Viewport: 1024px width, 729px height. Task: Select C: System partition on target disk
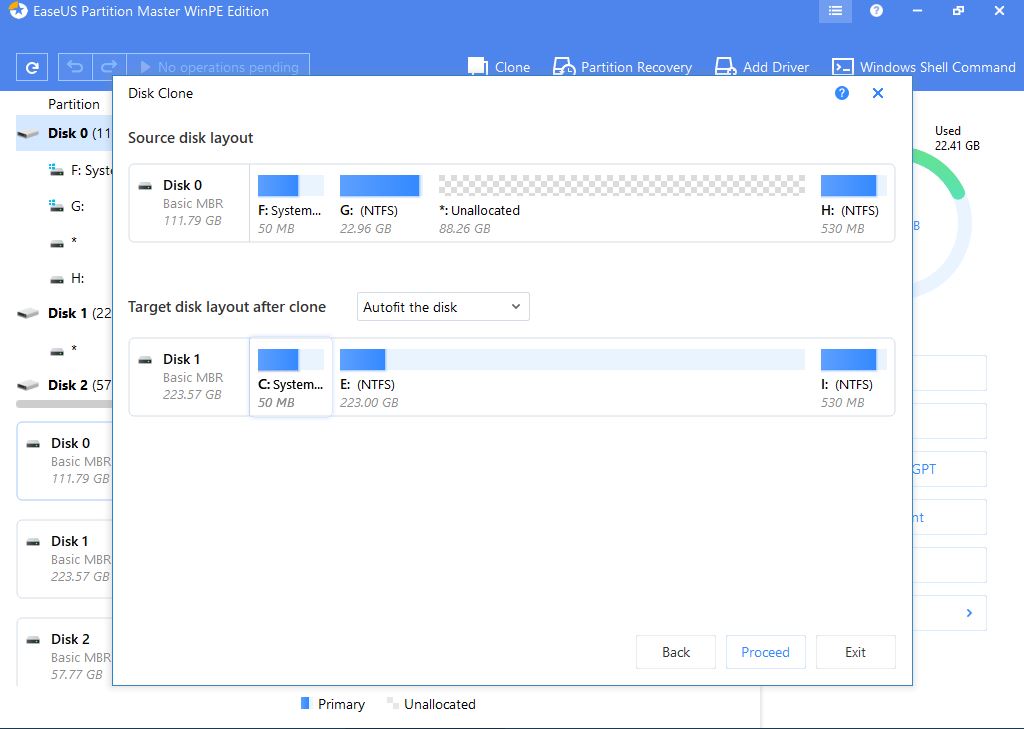pyautogui.click(x=290, y=377)
